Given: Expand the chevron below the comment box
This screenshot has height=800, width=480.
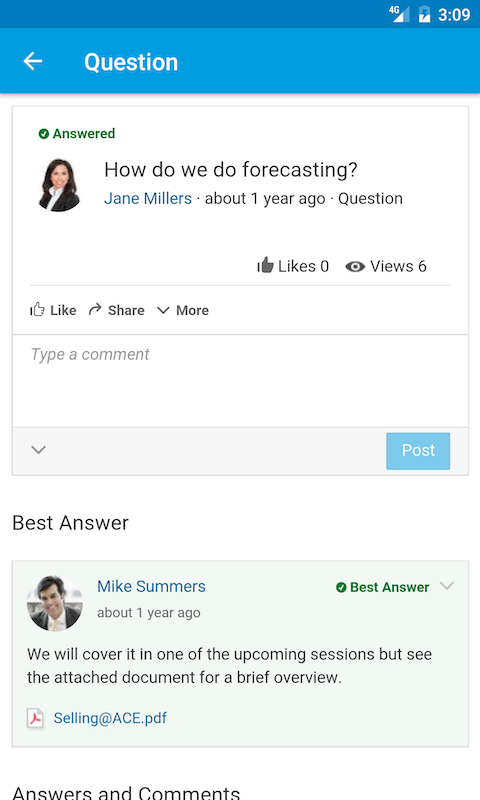Looking at the screenshot, I should (39, 449).
